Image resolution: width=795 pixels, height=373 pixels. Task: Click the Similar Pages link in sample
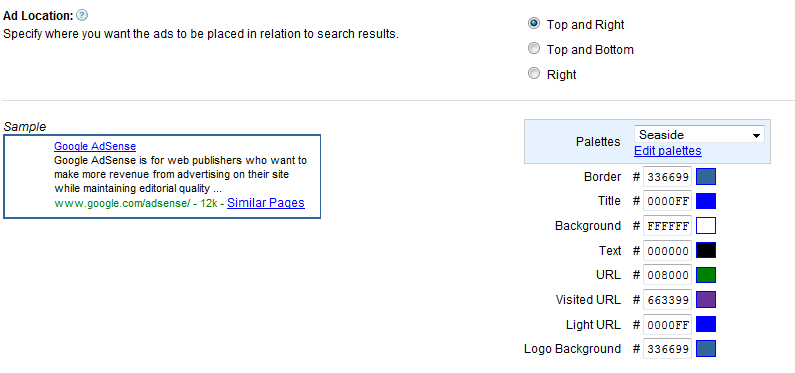point(266,203)
